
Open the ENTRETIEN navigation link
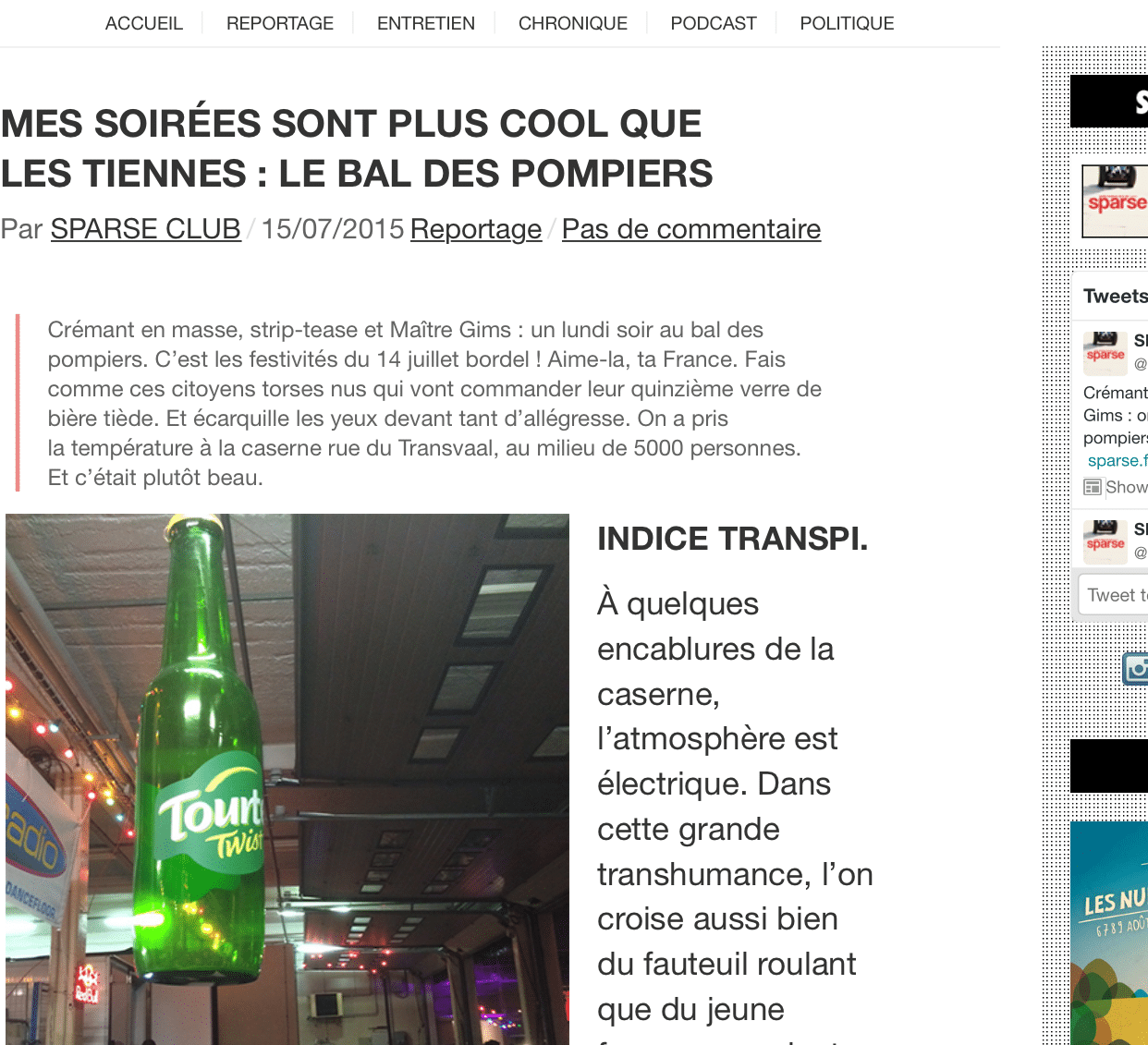tap(426, 23)
